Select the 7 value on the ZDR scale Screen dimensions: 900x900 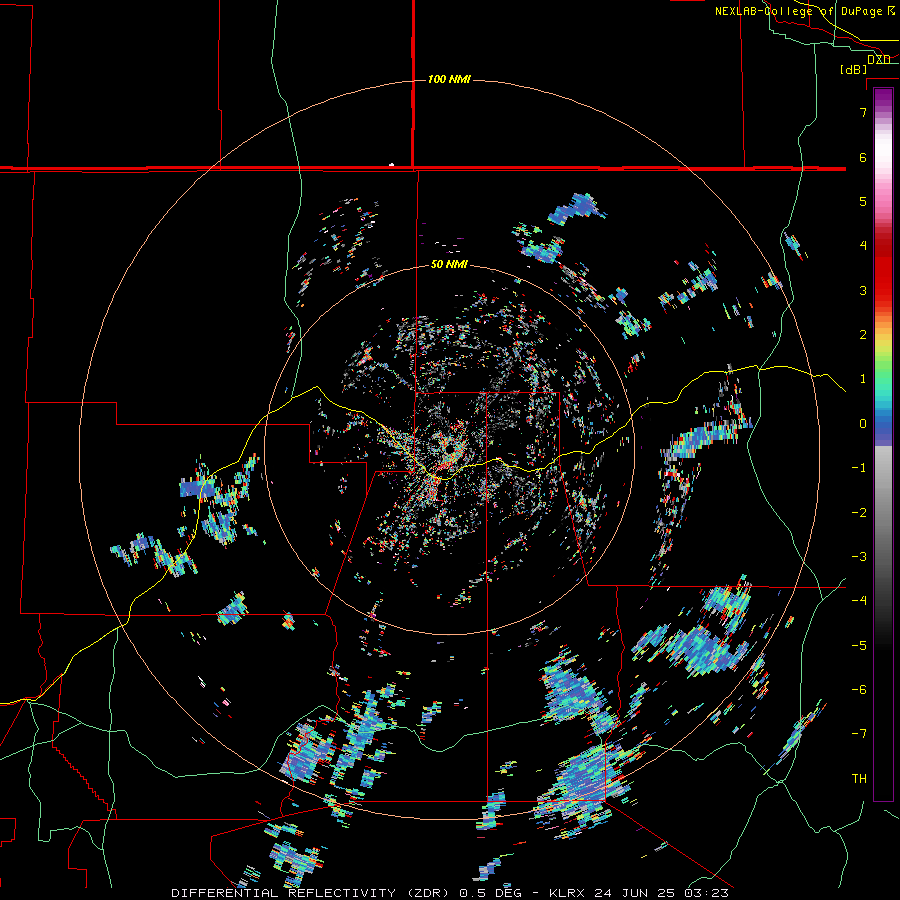[x=863, y=112]
